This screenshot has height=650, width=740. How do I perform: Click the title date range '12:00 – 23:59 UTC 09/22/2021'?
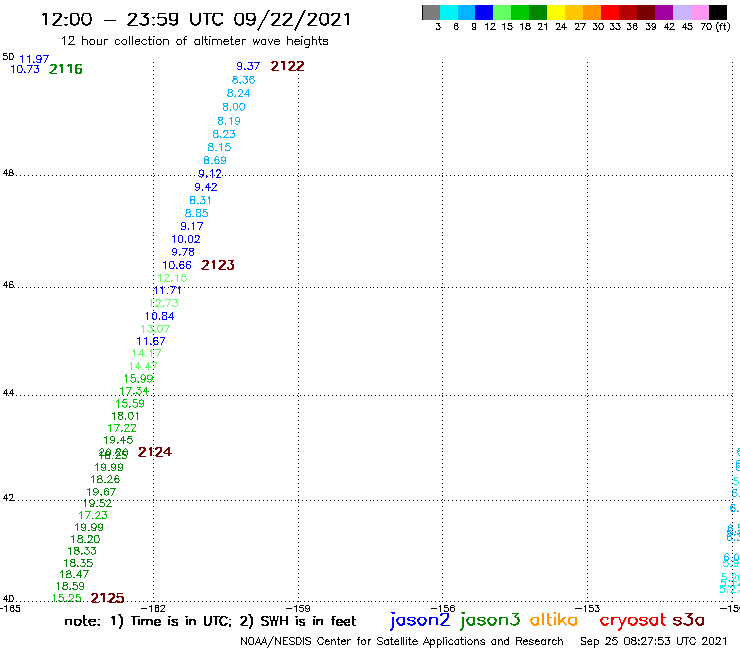tap(196, 20)
